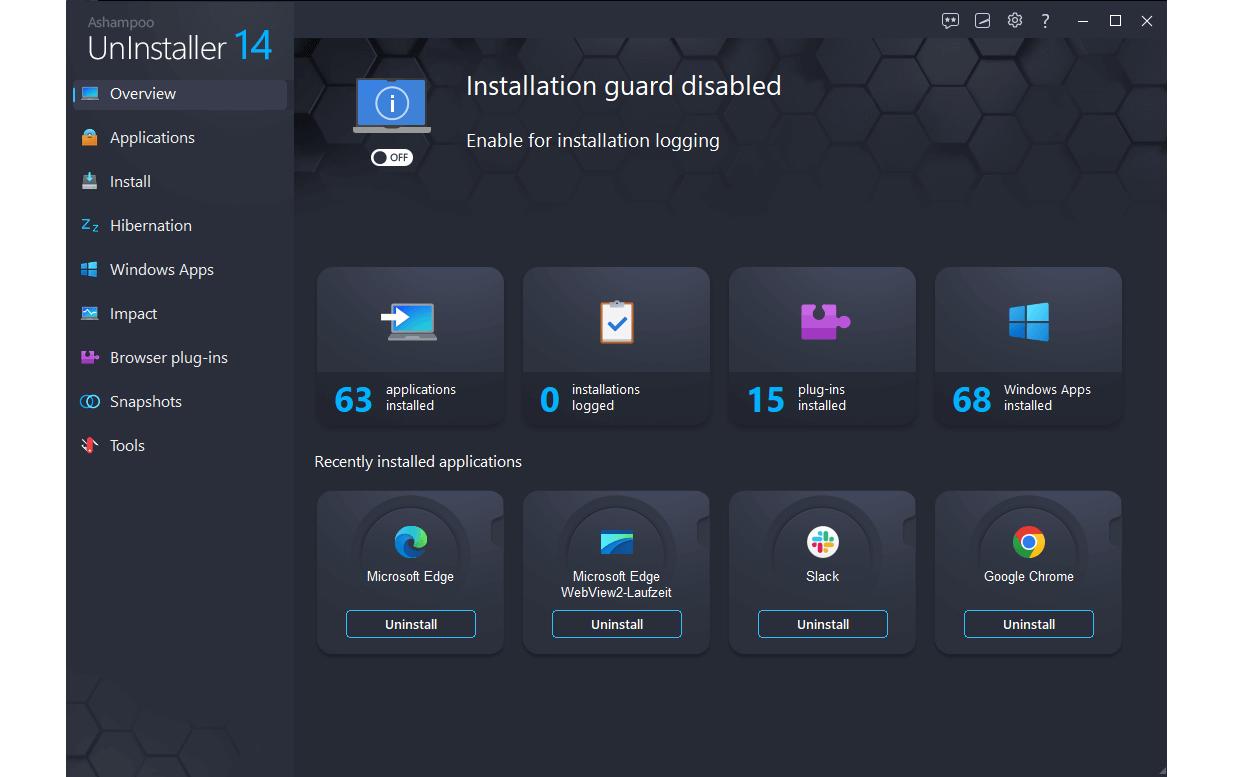Click the 'Installation guard disabled' heading

pos(624,86)
